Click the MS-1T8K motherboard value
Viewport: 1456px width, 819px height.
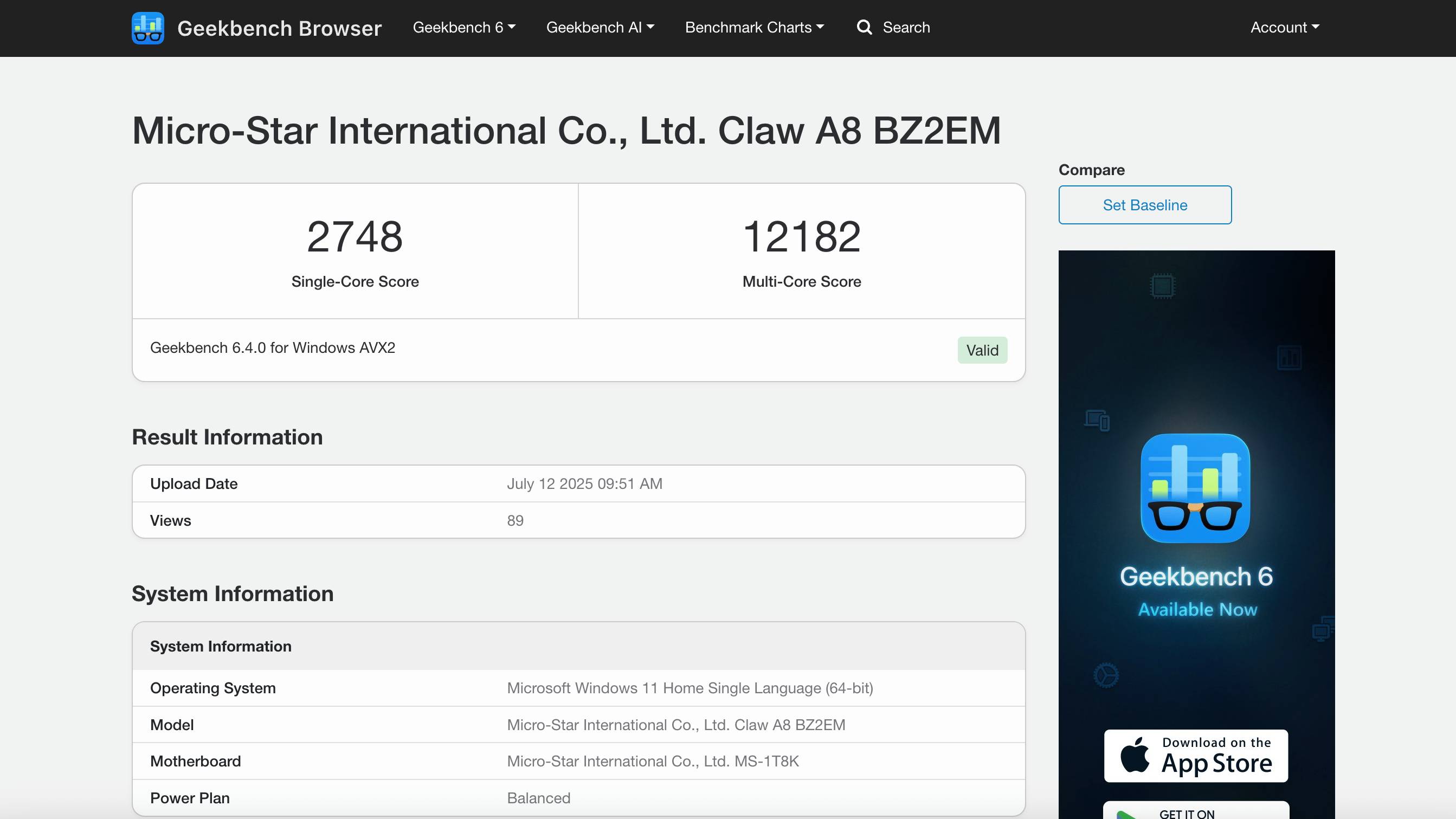[653, 762]
